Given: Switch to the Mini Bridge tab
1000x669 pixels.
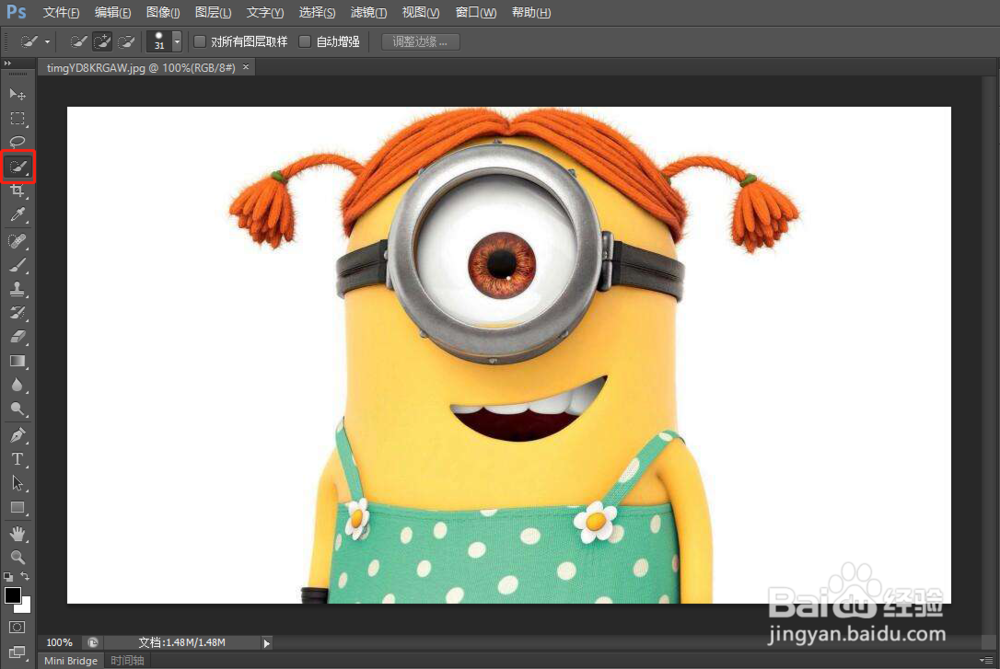Looking at the screenshot, I should click(71, 661).
